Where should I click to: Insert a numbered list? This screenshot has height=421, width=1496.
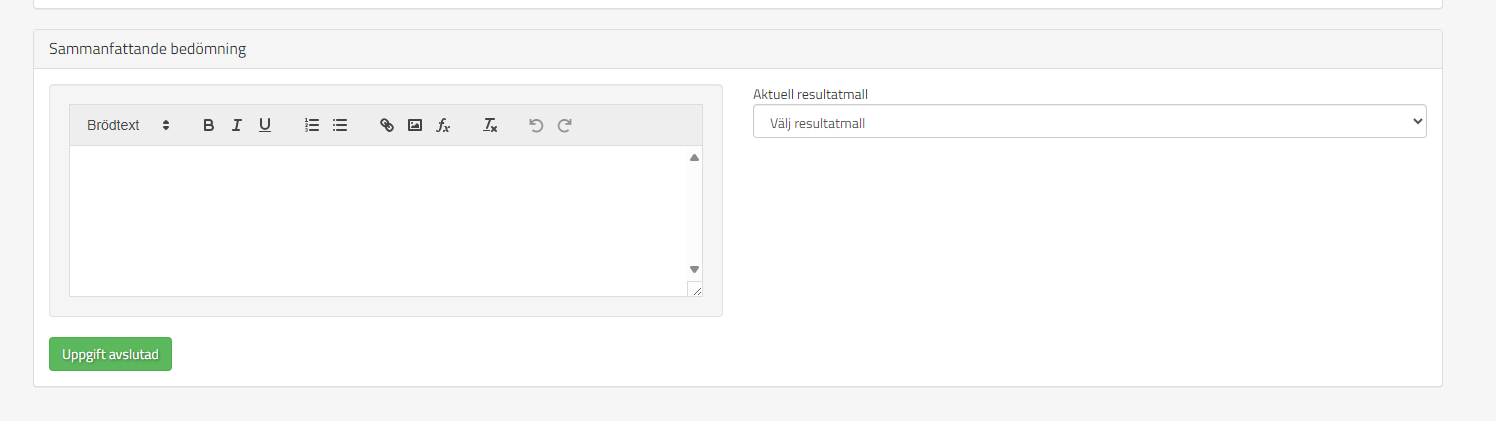312,125
